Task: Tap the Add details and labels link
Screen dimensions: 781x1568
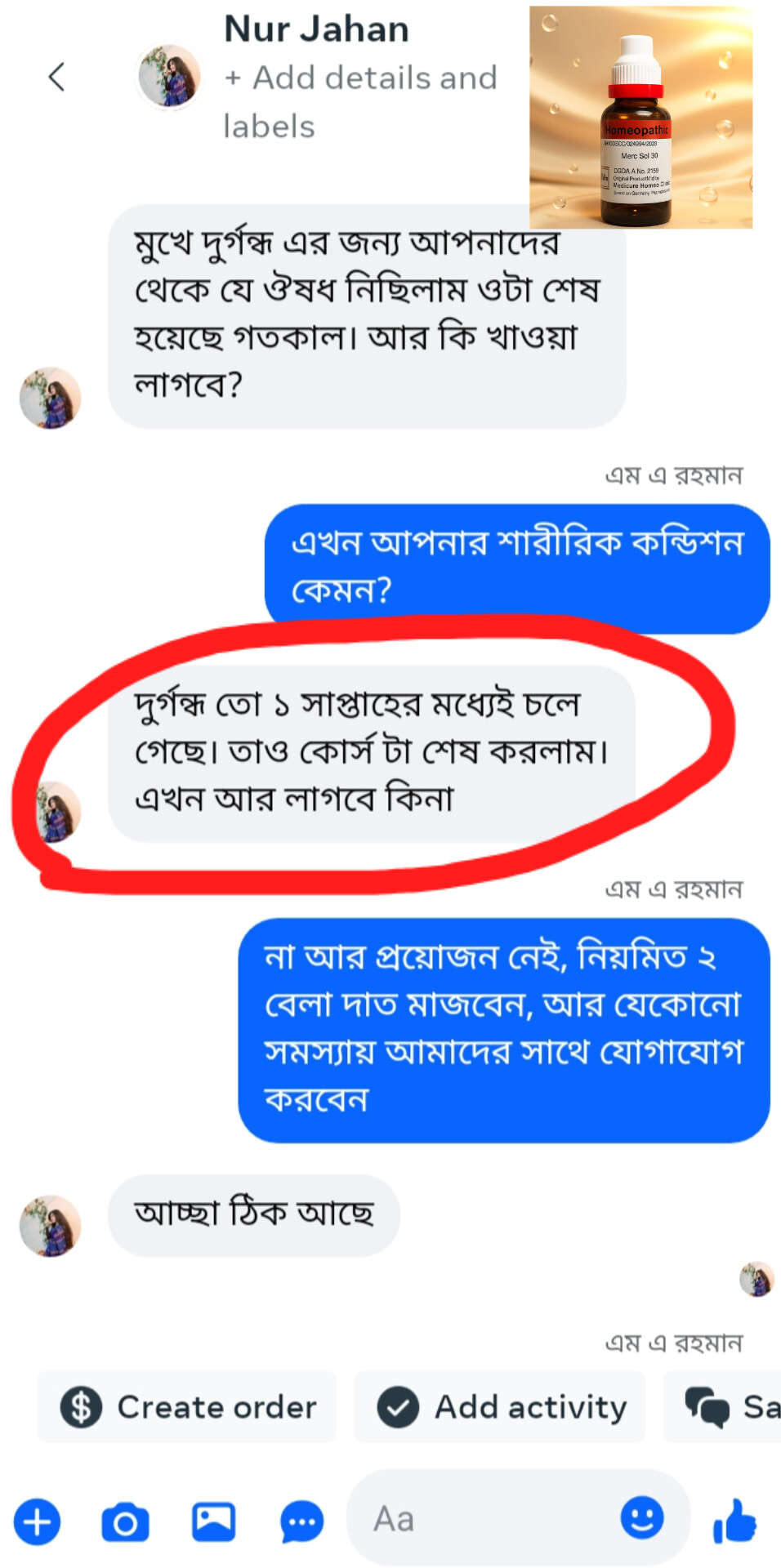Action: click(360, 102)
